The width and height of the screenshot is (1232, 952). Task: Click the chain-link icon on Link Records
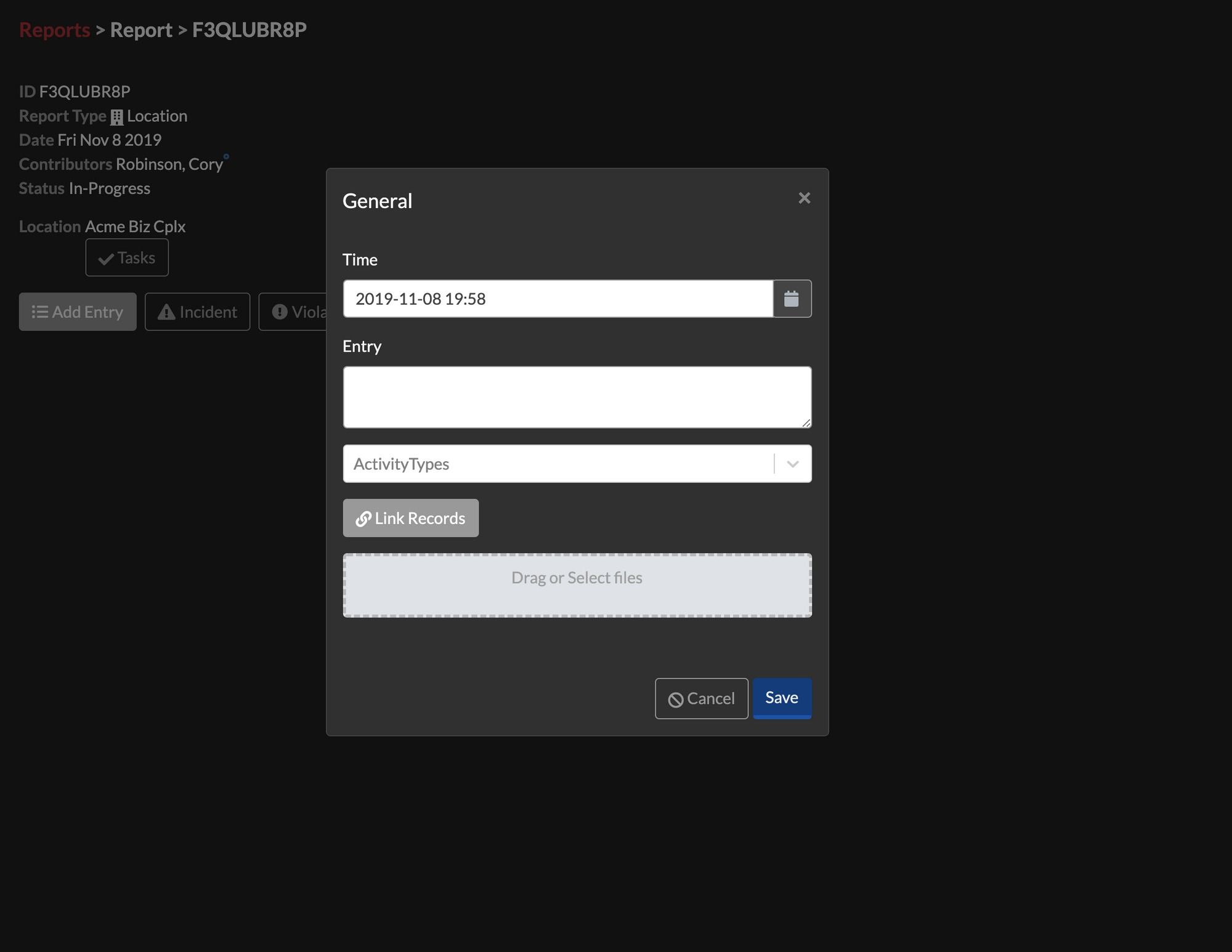click(x=363, y=518)
